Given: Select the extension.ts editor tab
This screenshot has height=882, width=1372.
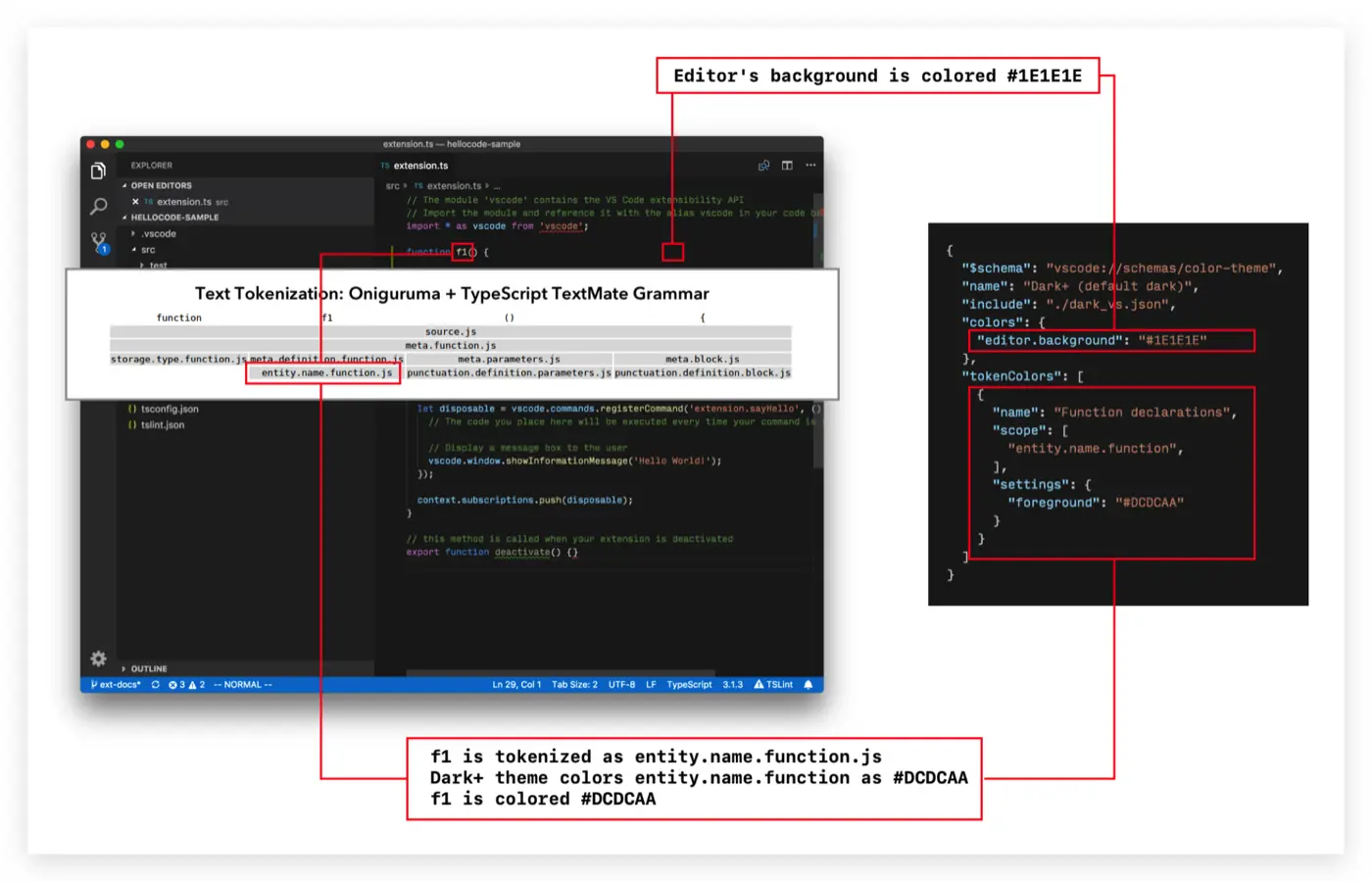Looking at the screenshot, I should 415,166.
